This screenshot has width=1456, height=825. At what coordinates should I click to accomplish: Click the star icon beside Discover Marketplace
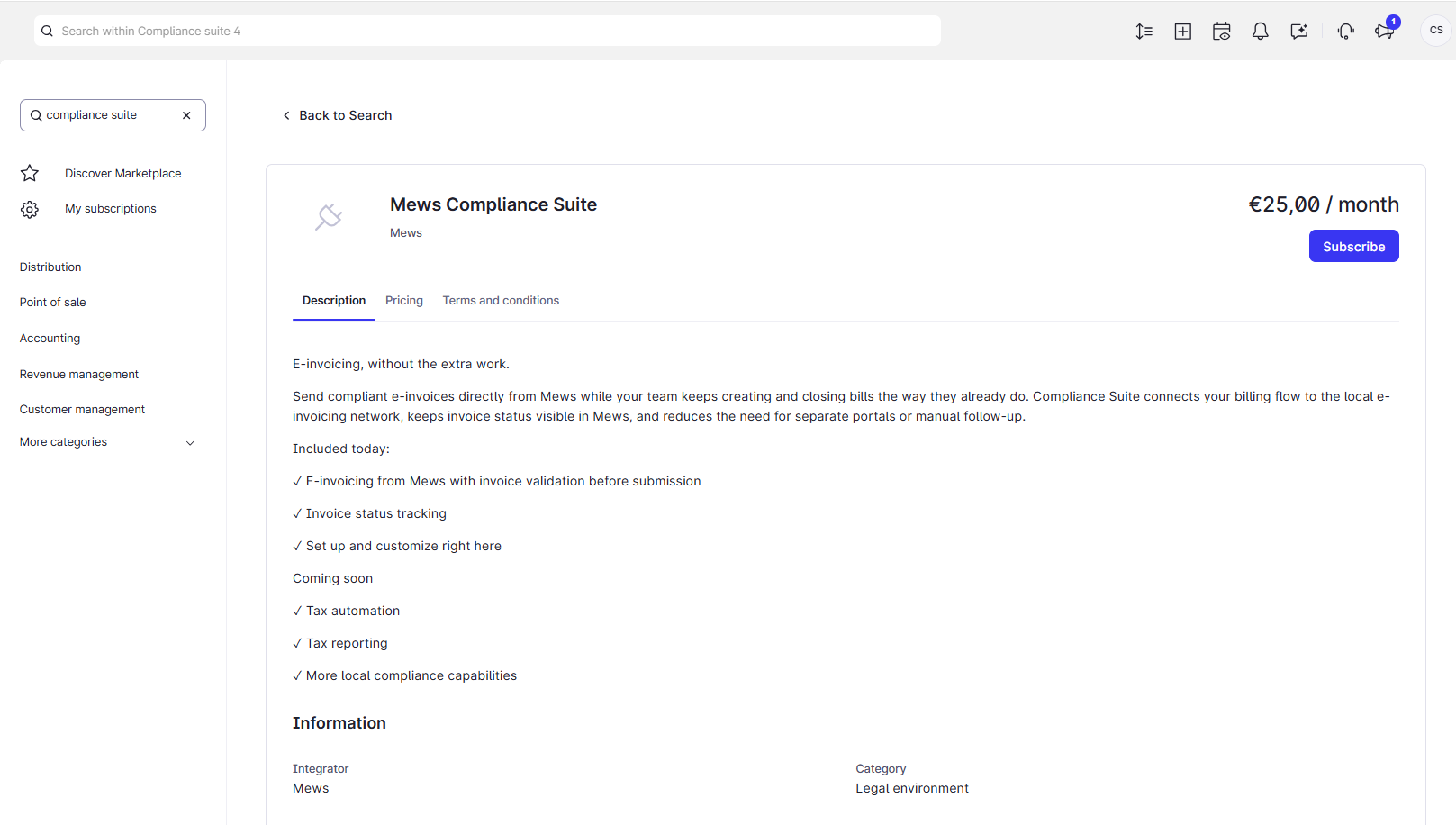tap(30, 173)
